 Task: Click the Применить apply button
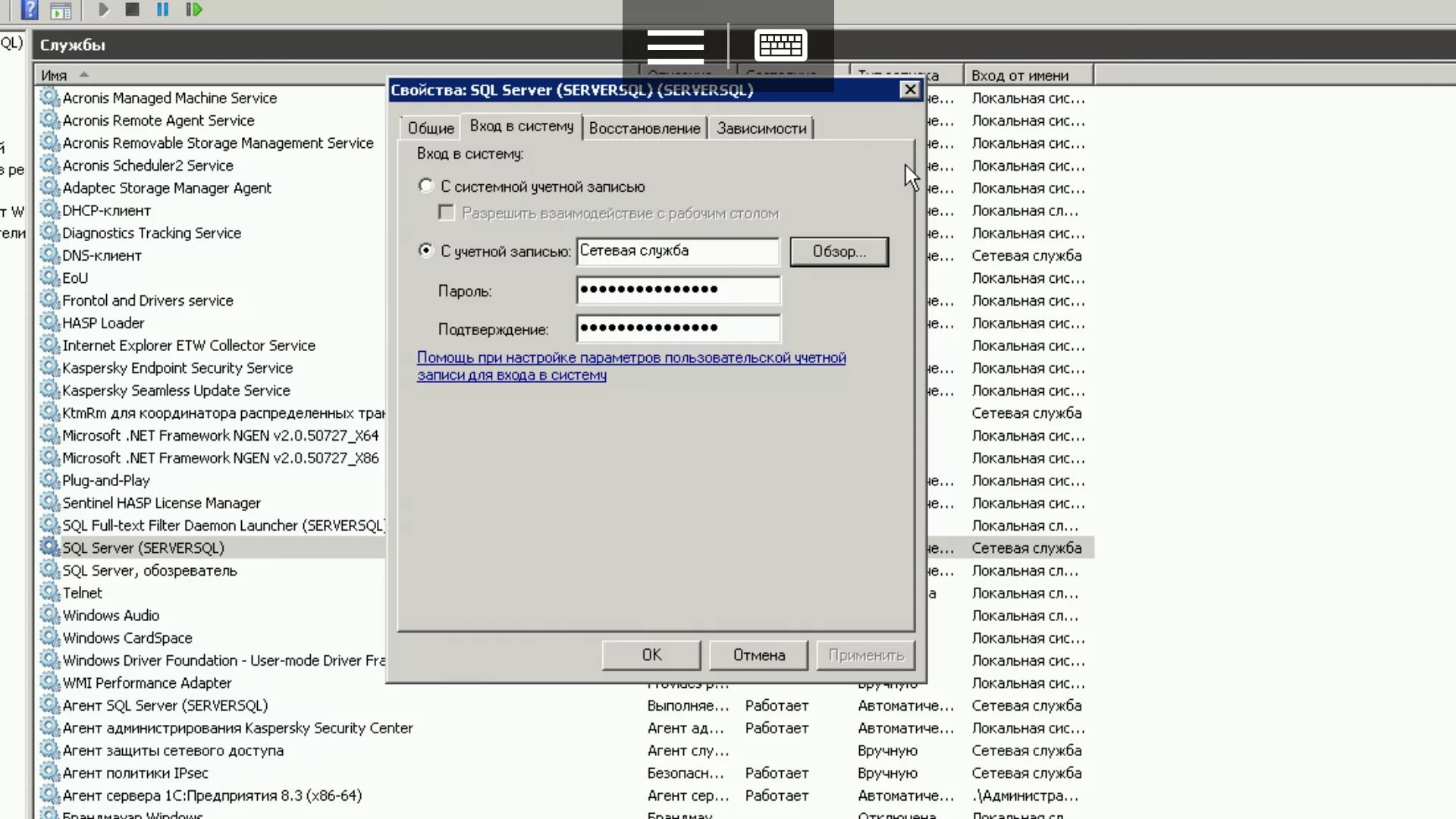[x=866, y=655]
